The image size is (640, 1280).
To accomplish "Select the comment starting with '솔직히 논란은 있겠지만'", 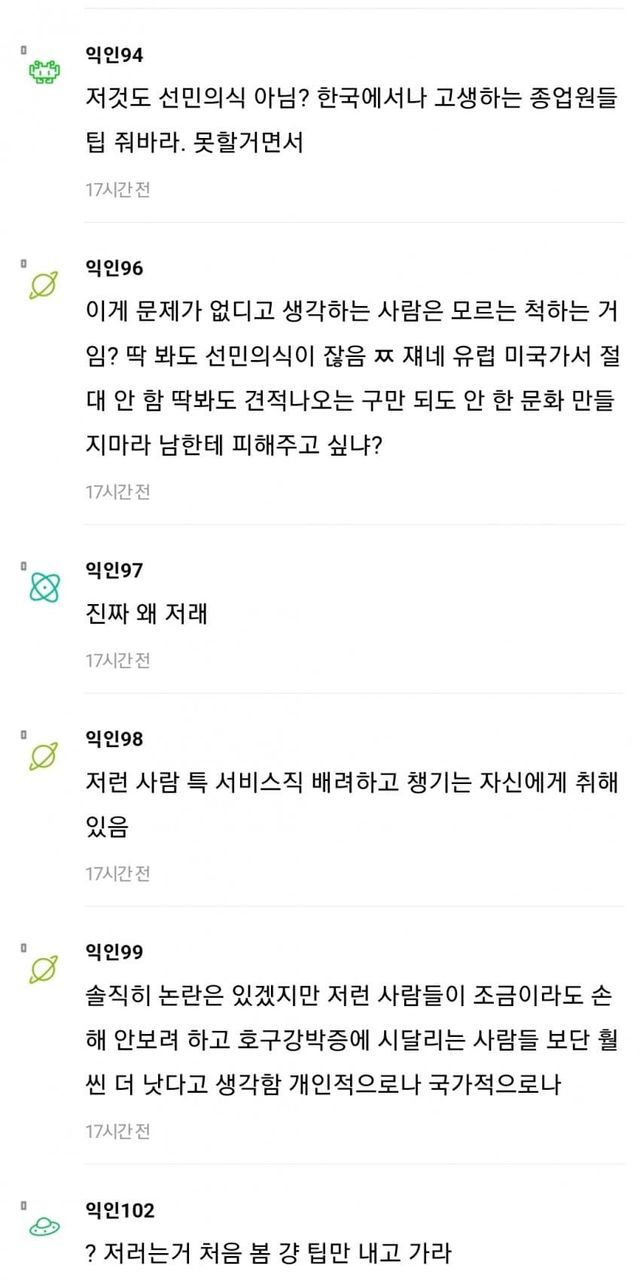I will point(352,1041).
